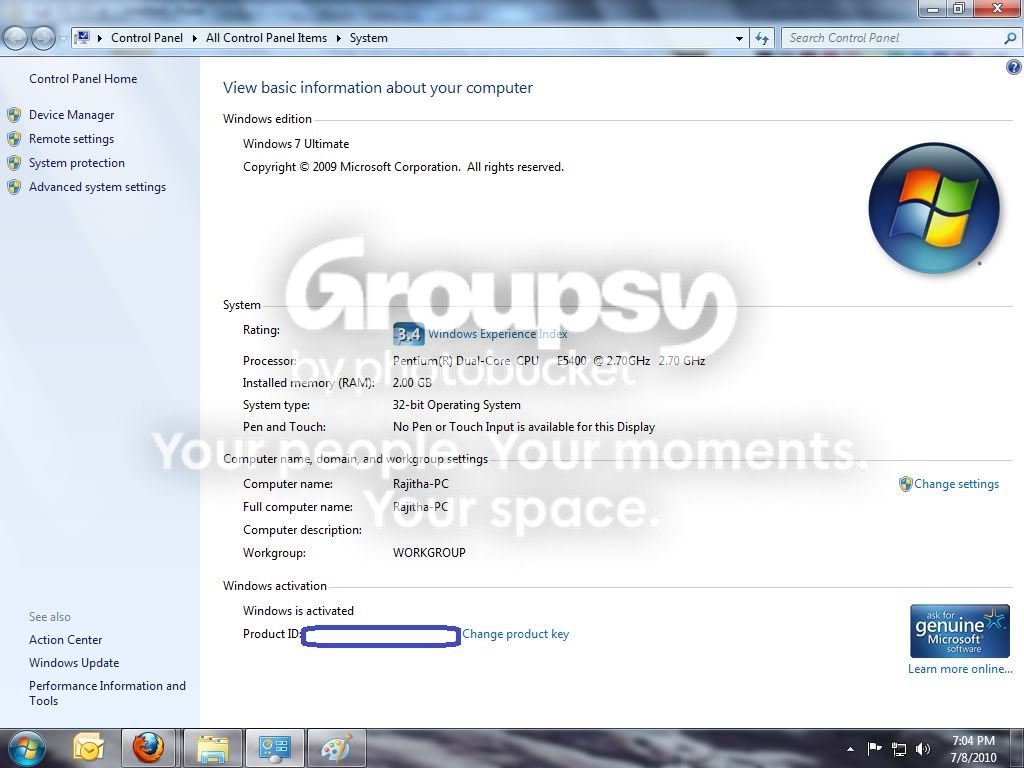Select All Control Panel Items breadcrumb
This screenshot has width=1024, height=768.
[266, 38]
